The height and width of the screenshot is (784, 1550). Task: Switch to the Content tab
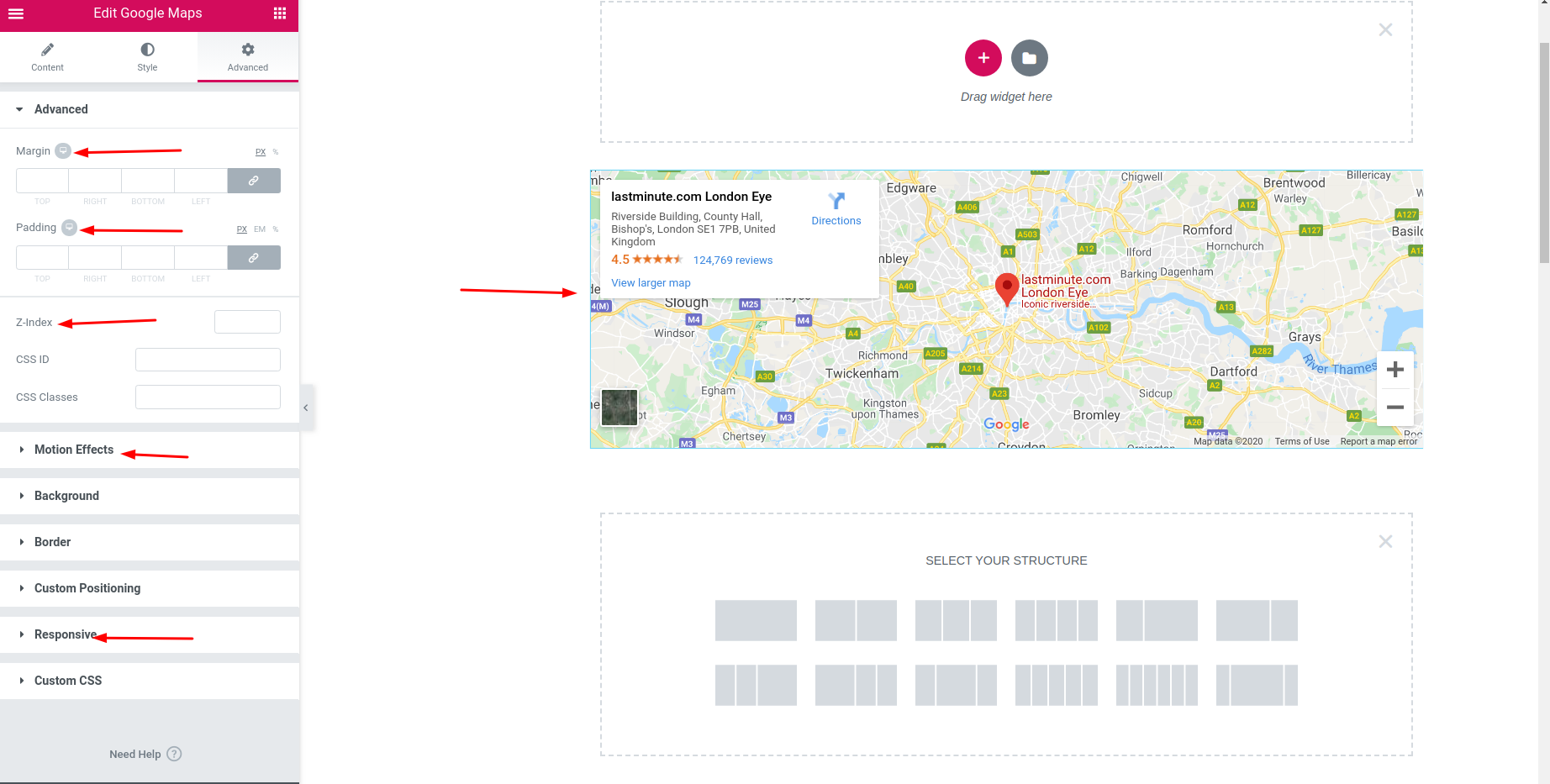(x=47, y=57)
